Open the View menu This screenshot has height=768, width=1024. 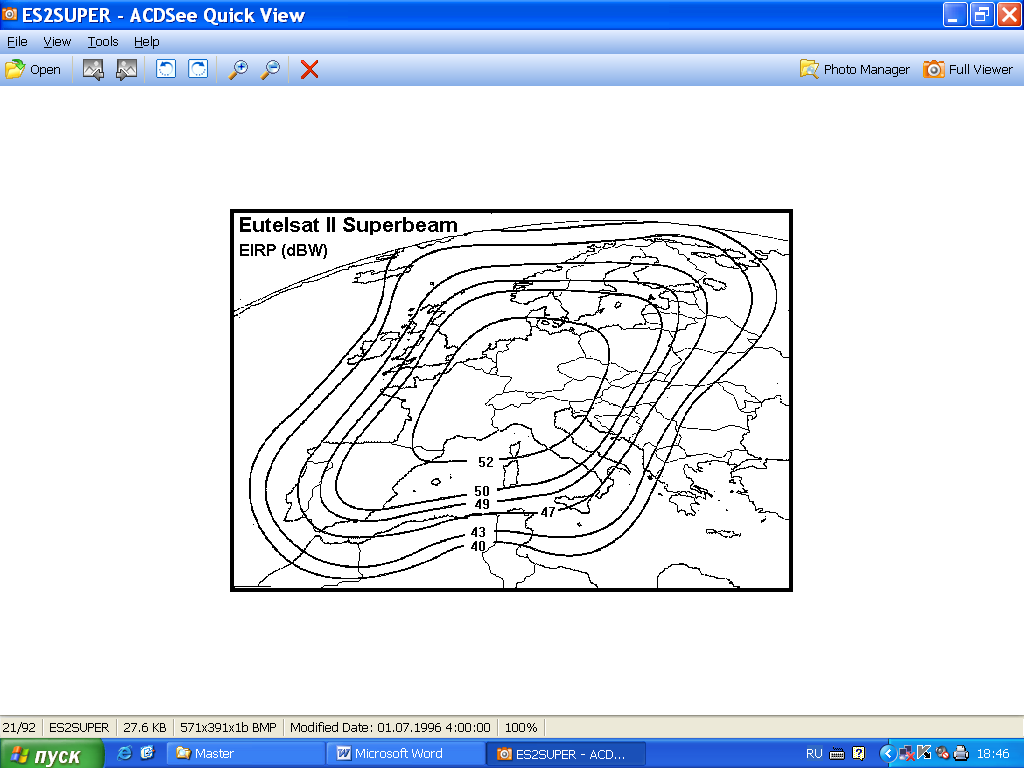[57, 42]
